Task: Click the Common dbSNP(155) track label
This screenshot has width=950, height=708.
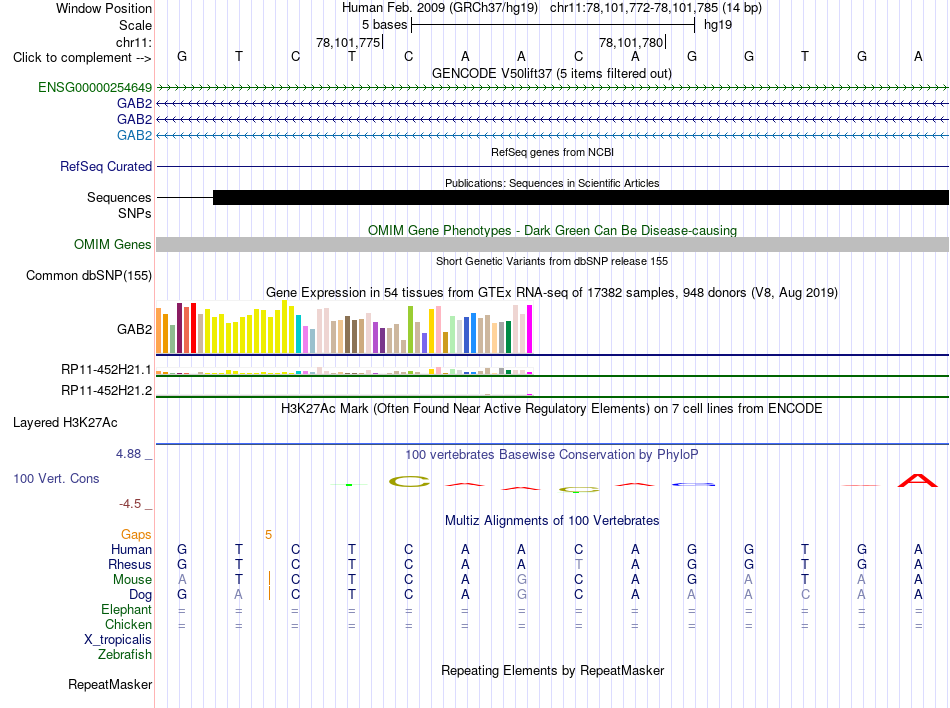Action: [x=89, y=276]
